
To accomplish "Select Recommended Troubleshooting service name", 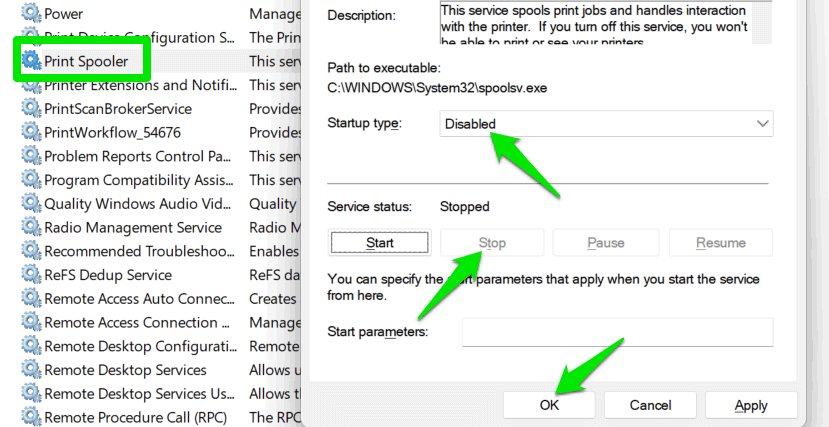I will point(140,251).
